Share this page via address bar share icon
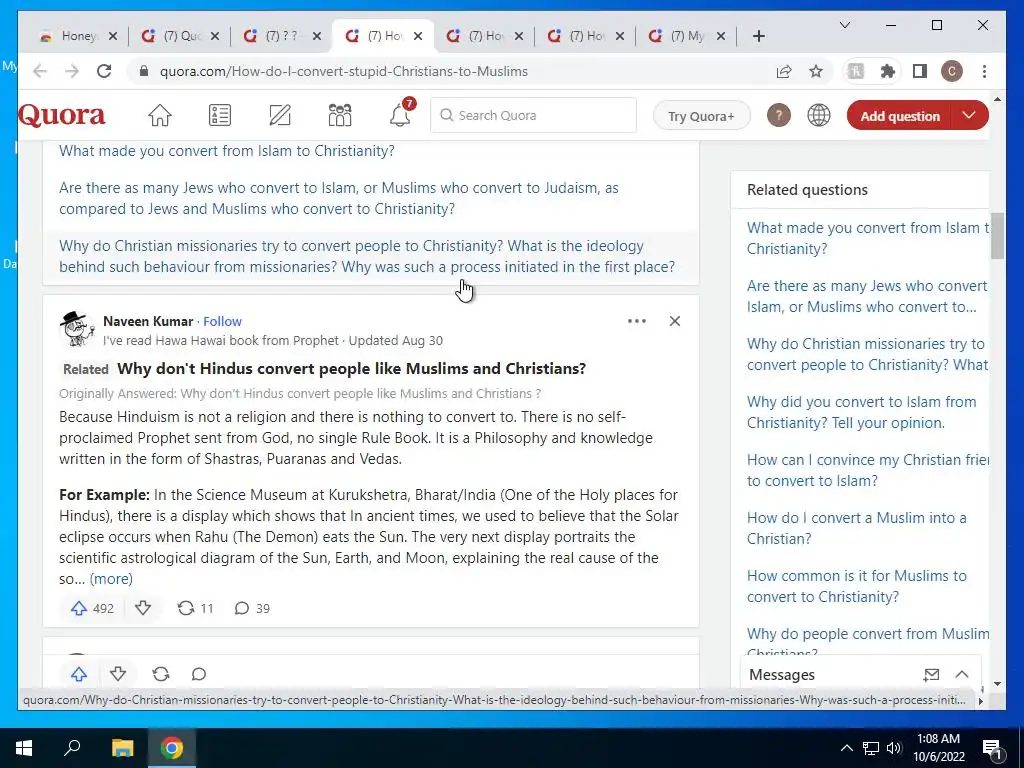Image resolution: width=1024 pixels, height=768 pixels. 784,71
